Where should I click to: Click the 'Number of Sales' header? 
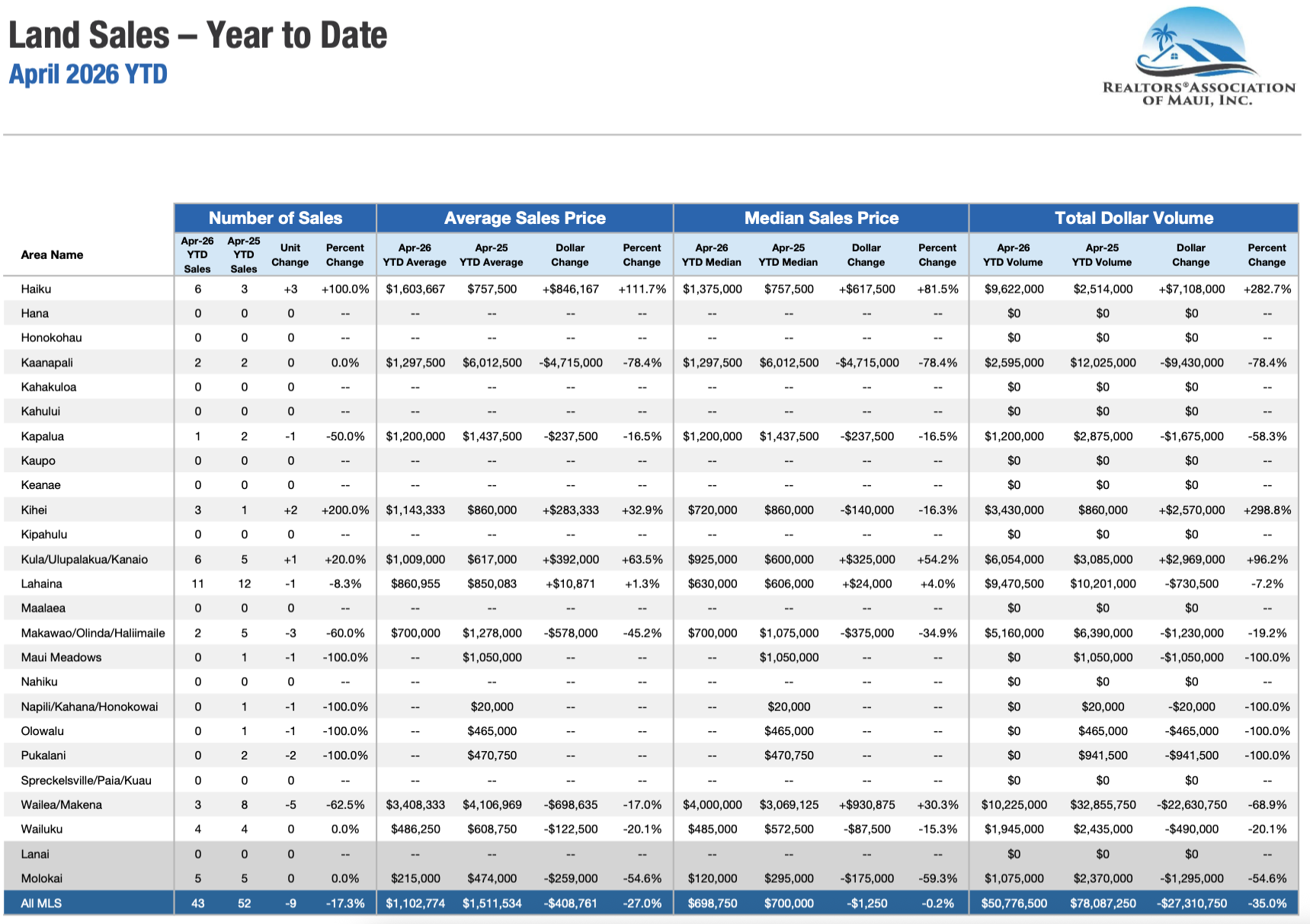(275, 218)
